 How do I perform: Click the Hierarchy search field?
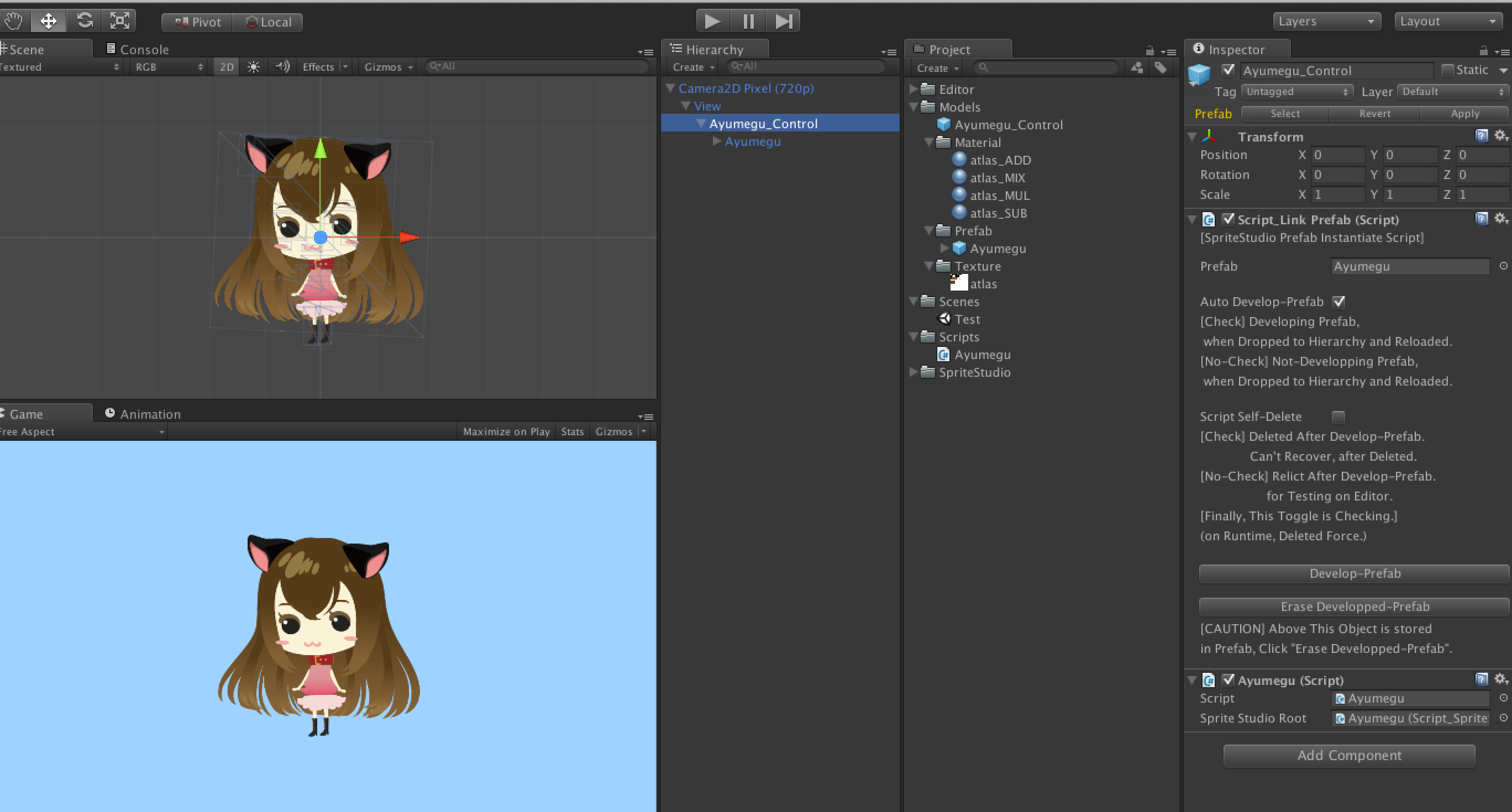(806, 66)
